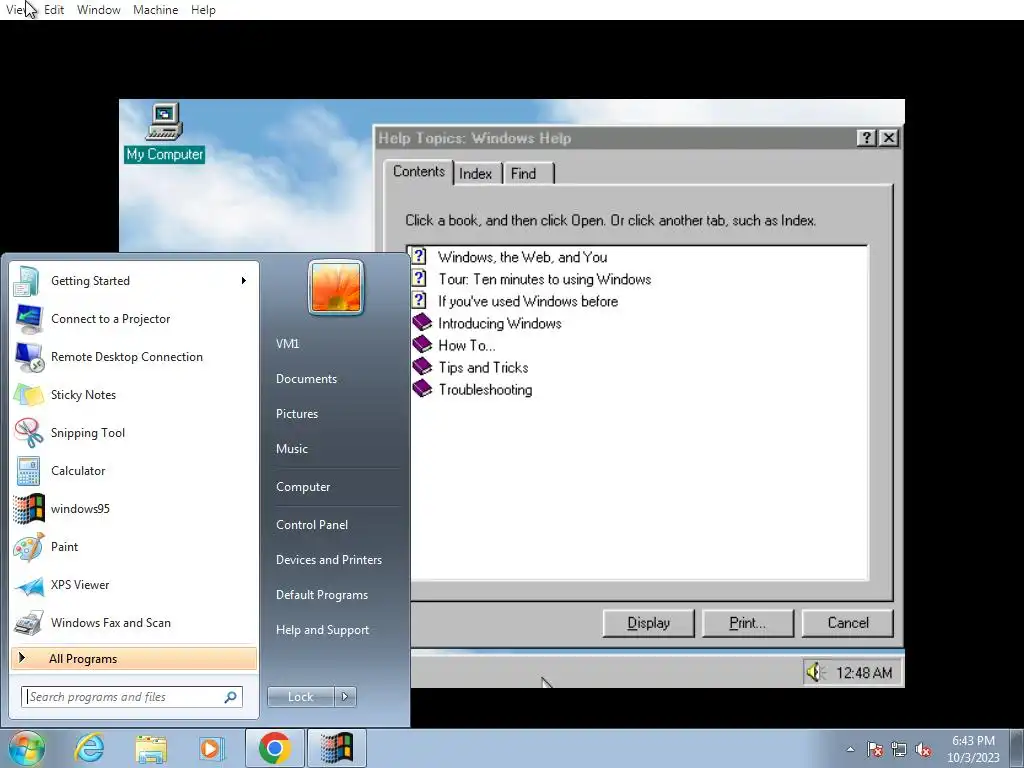1024x768 pixels.
Task: Click the network status tray icon
Action: pyautogui.click(x=899, y=750)
